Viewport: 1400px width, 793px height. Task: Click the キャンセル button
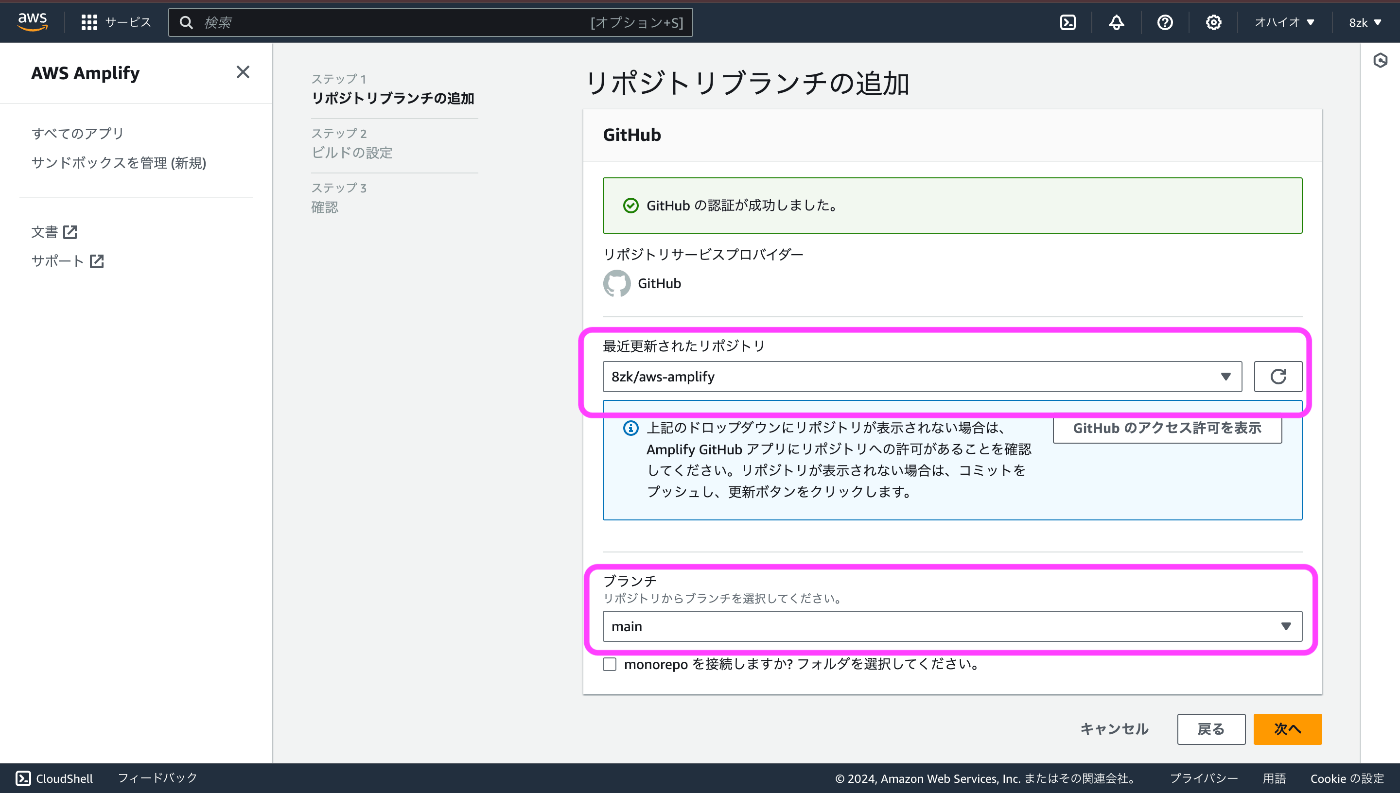(1114, 729)
